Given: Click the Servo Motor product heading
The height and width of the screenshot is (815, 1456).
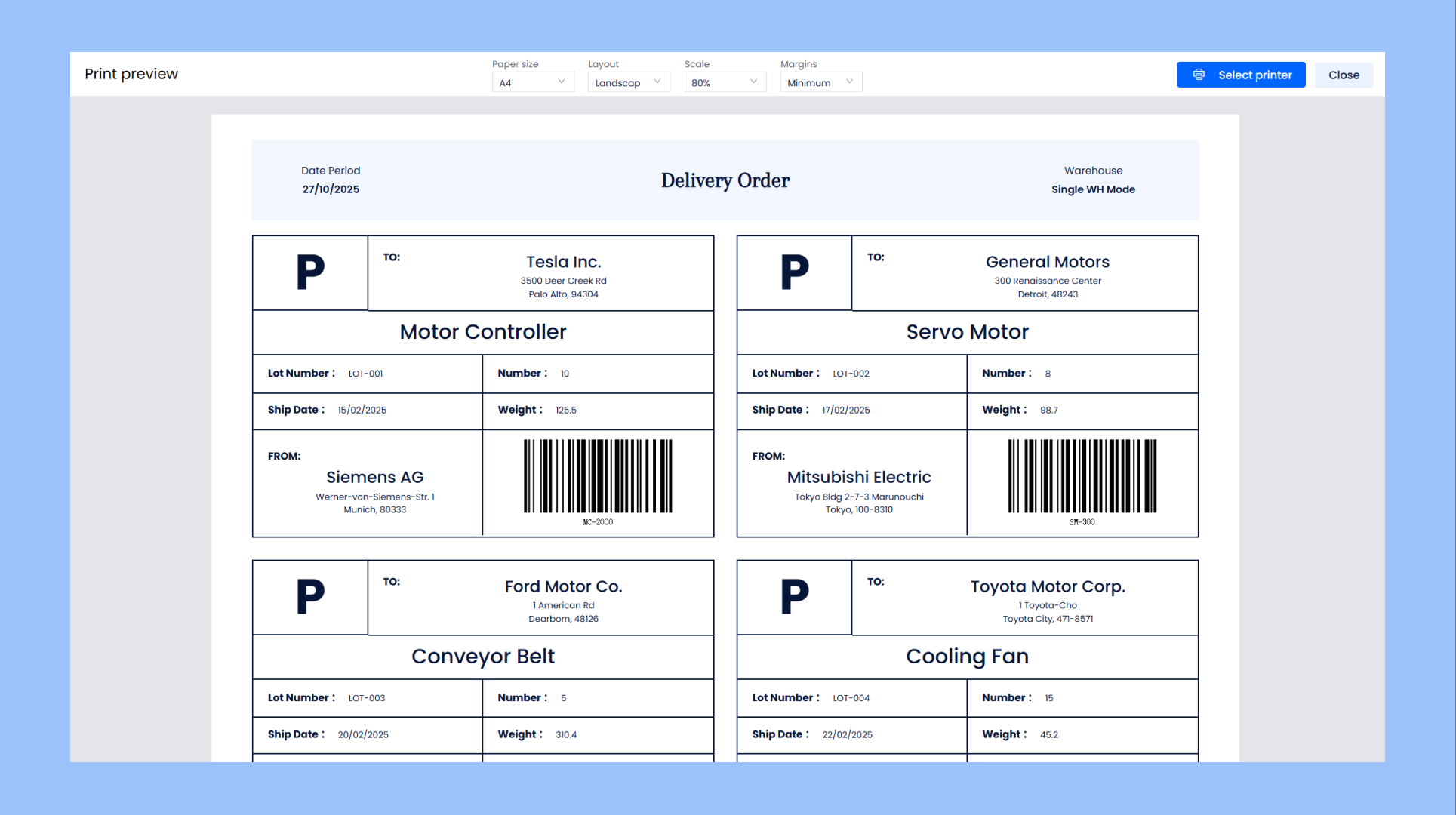Looking at the screenshot, I should tap(967, 332).
